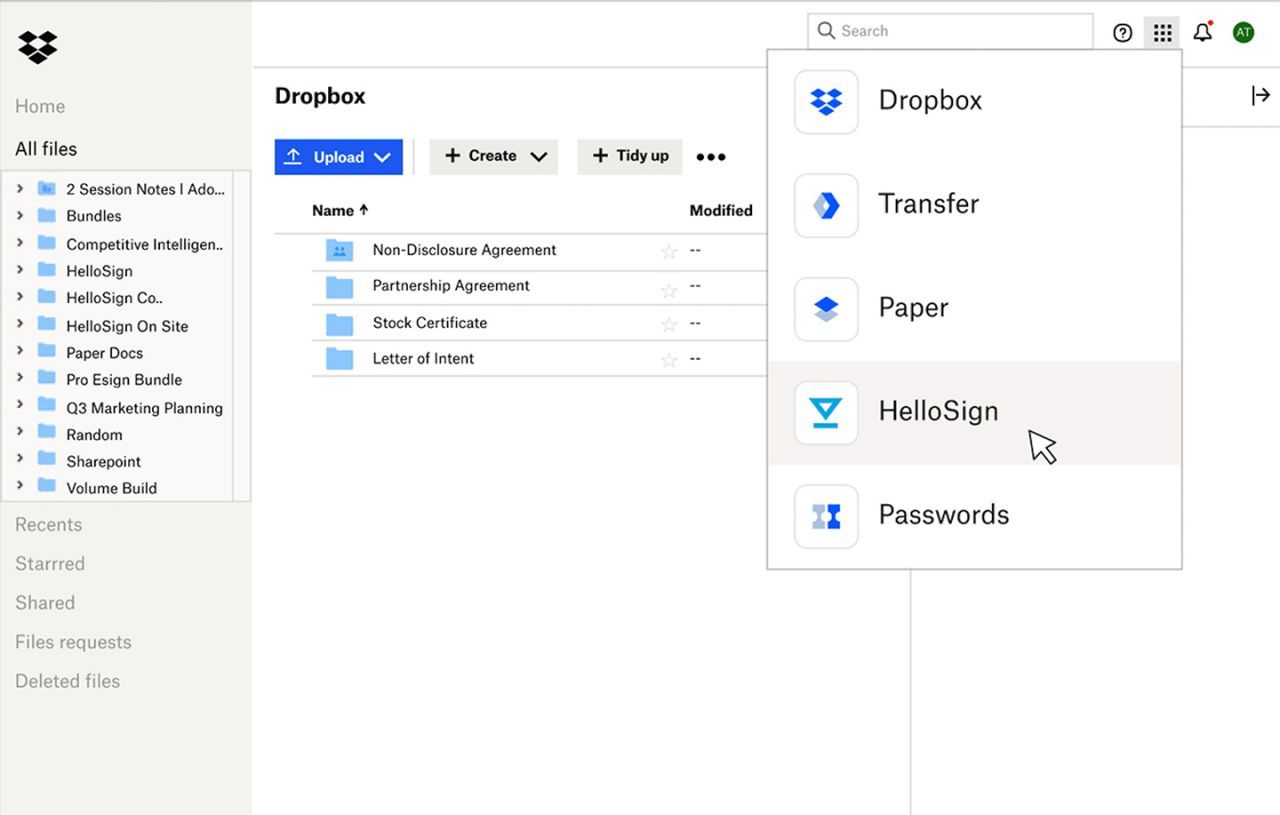1280x815 pixels.
Task: Select HelloSign in the app switcher
Action: pos(938,411)
